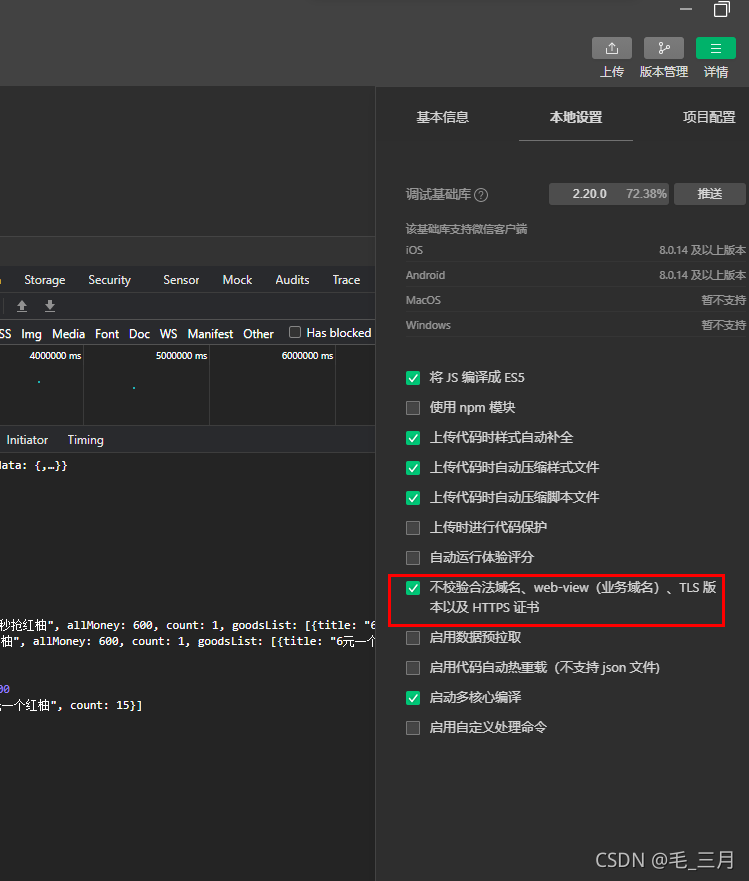Open the Mock devtools tab
This screenshot has height=881, width=749.
point(237,280)
